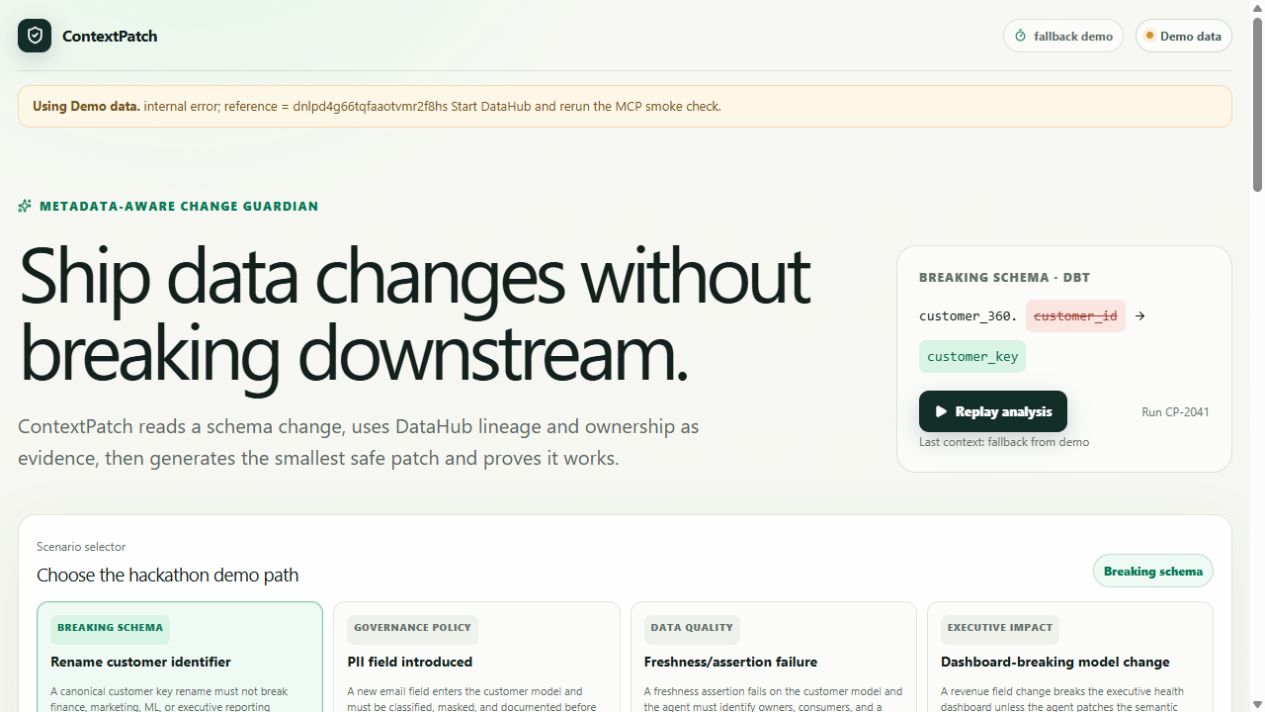Click the scrollbar down arrow
The image size is (1265, 712).
coord(1257,704)
